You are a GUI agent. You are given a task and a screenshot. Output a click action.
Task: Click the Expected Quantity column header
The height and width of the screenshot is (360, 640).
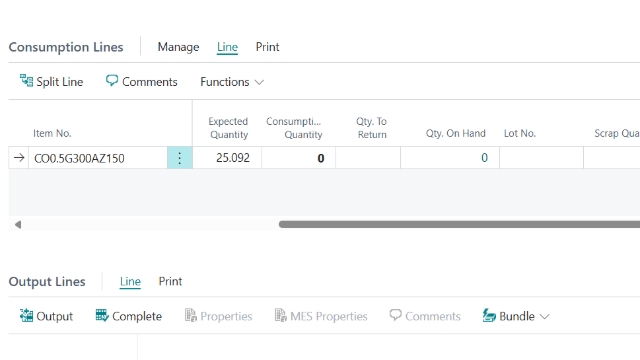pyautogui.click(x=228, y=128)
